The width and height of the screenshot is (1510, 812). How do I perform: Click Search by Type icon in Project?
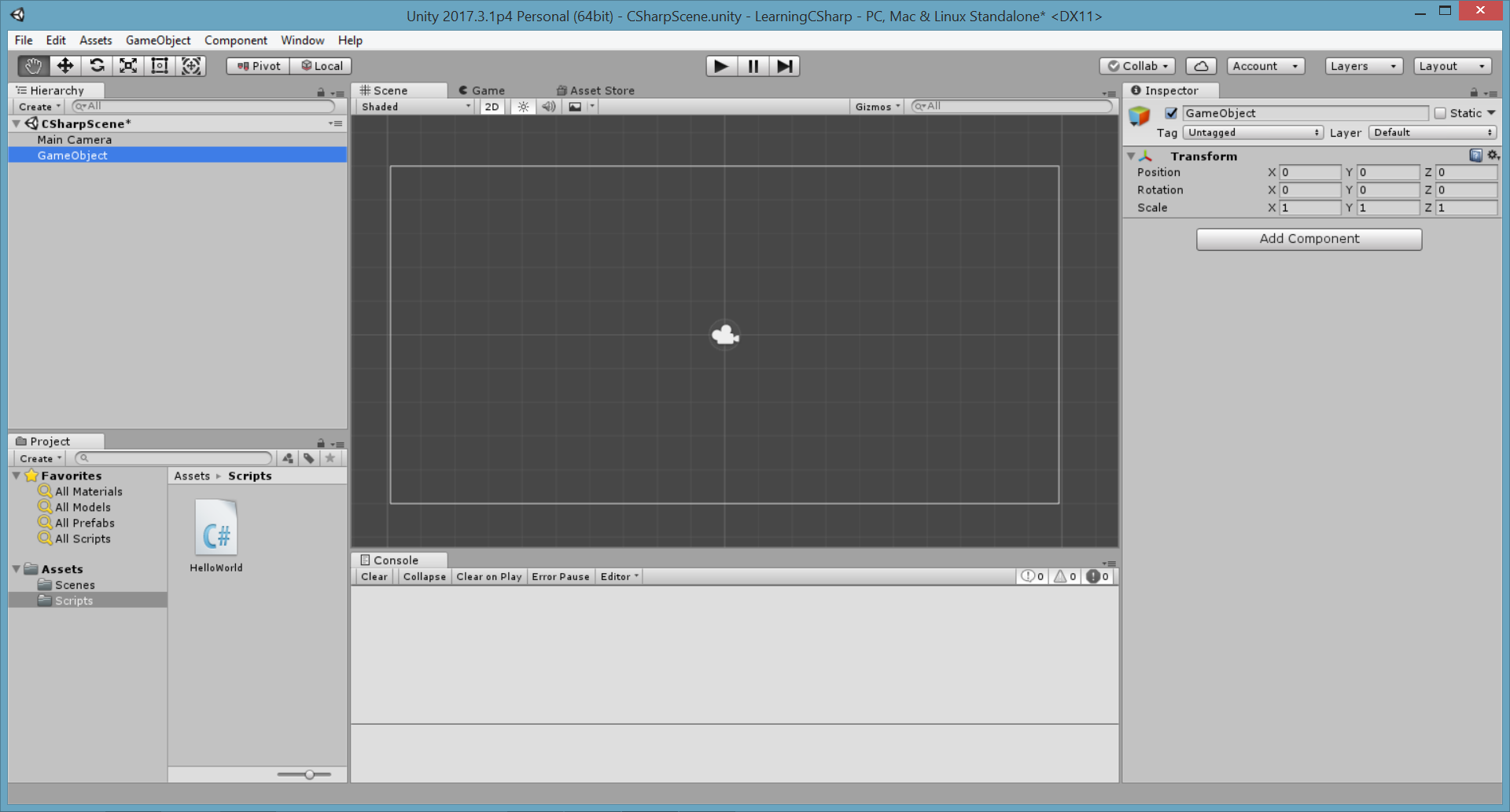pos(288,458)
